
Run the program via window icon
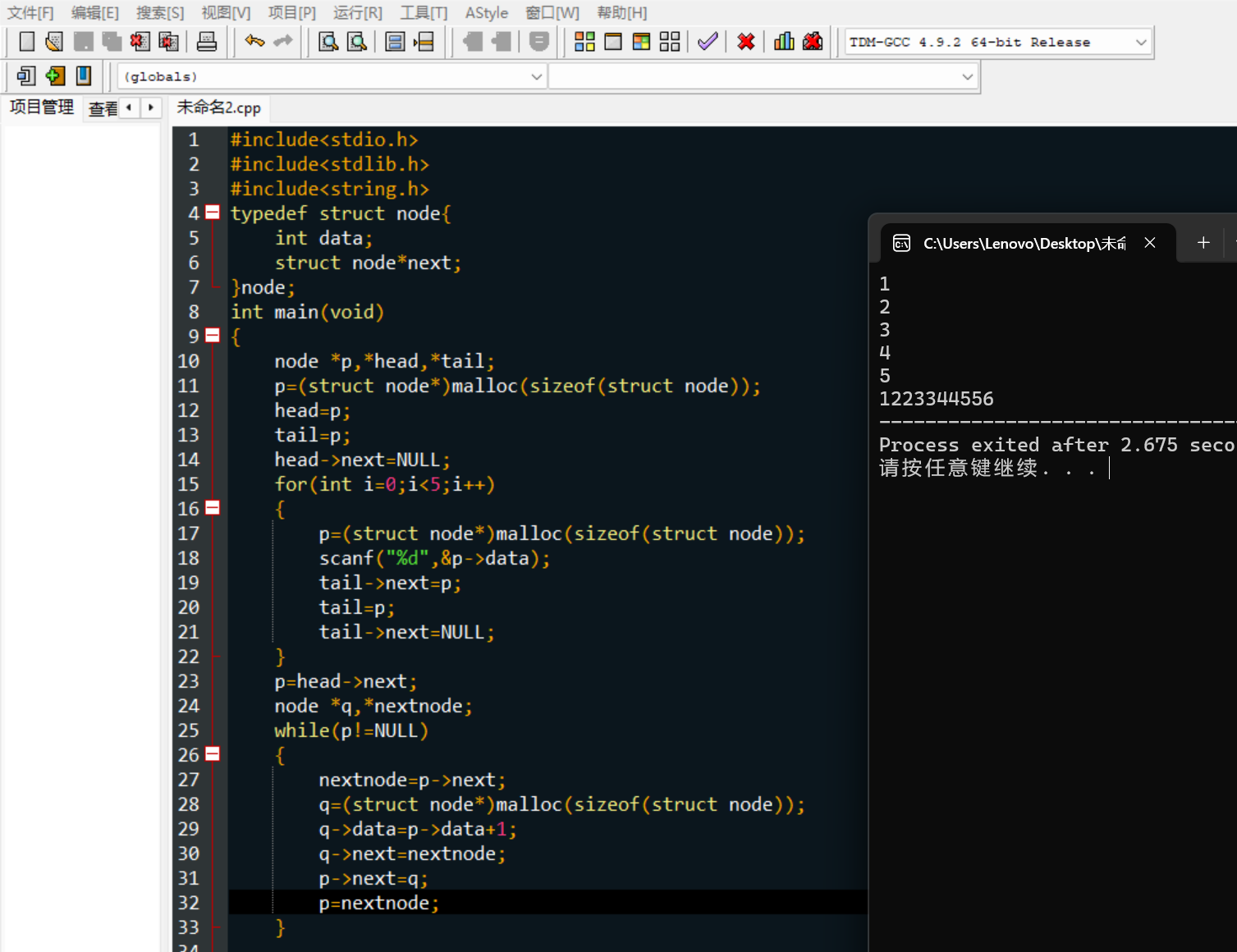[x=613, y=42]
